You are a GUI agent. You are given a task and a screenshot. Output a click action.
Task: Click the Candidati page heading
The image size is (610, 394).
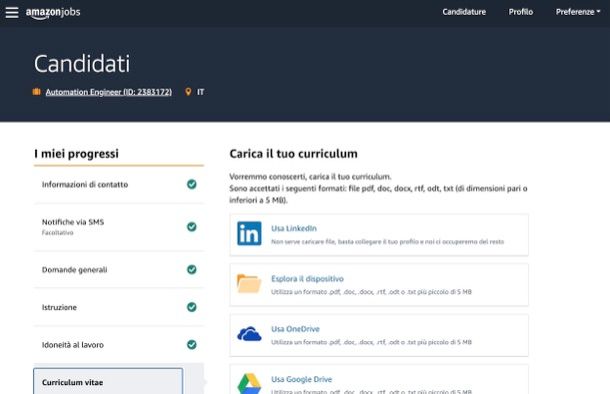point(82,63)
